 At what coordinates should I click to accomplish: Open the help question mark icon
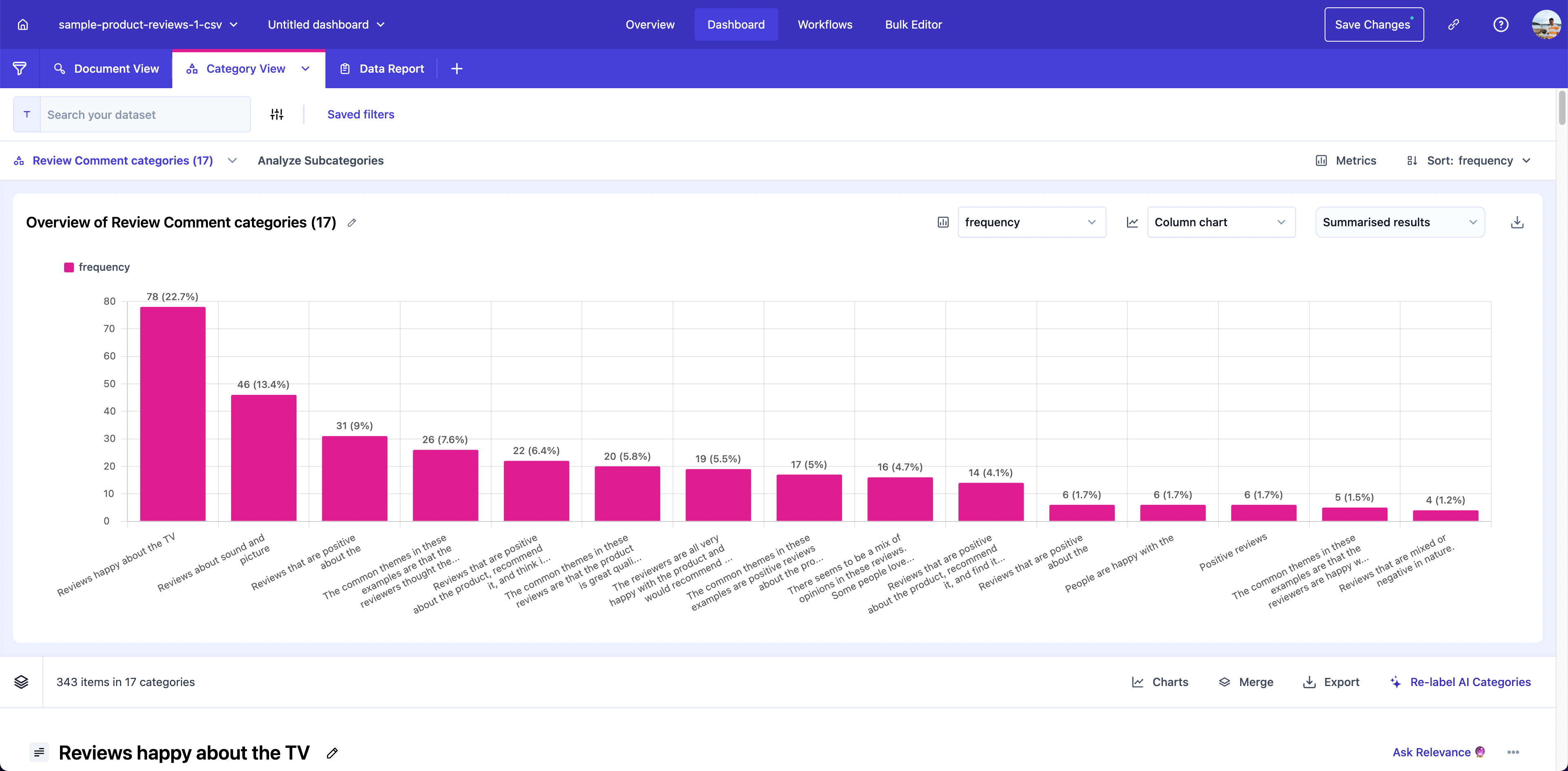pyautogui.click(x=1501, y=25)
